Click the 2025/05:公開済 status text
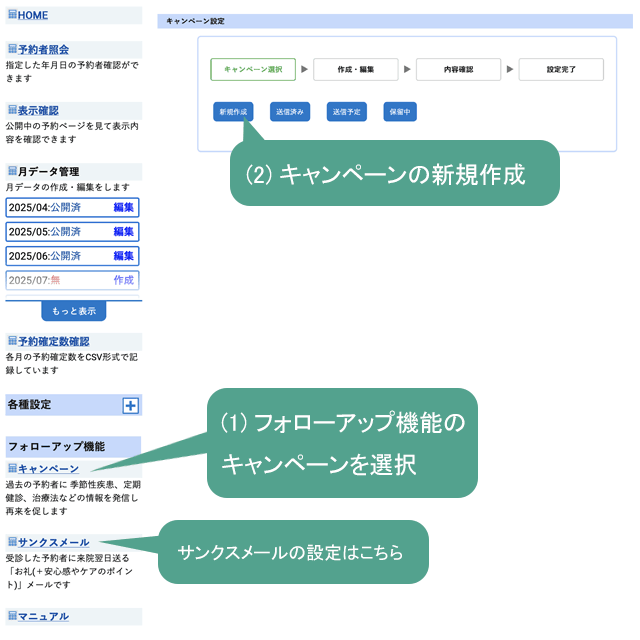 click(45, 231)
